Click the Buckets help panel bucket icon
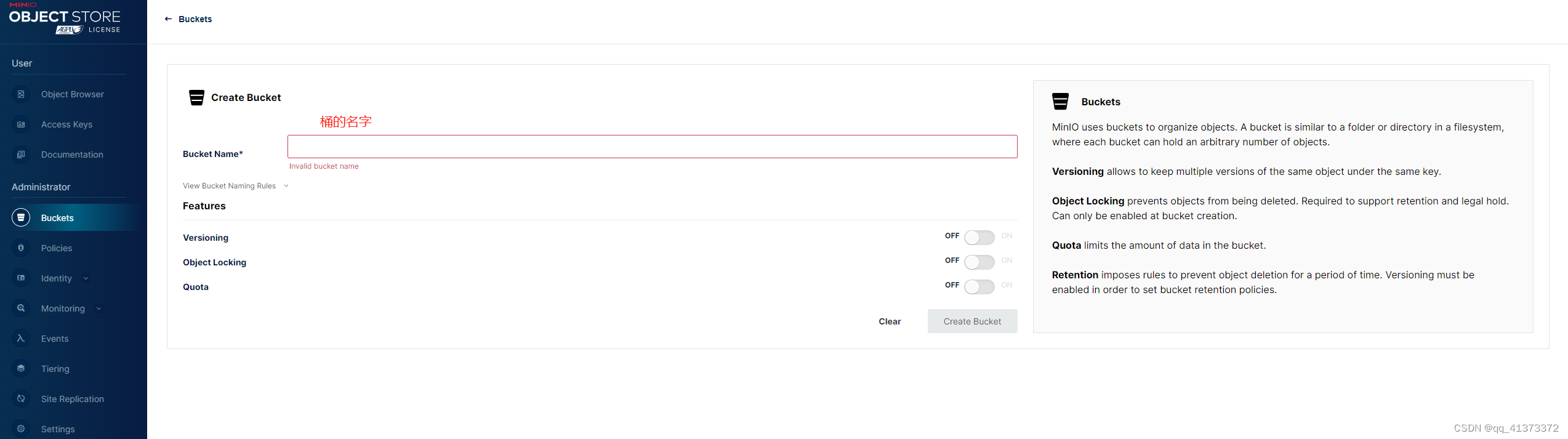Screen dimensions: 1568x439 click(1060, 102)
